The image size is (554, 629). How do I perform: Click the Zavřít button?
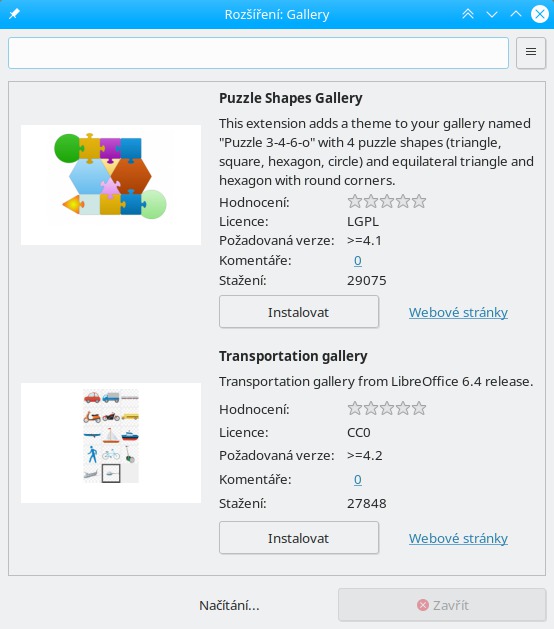pos(442,605)
